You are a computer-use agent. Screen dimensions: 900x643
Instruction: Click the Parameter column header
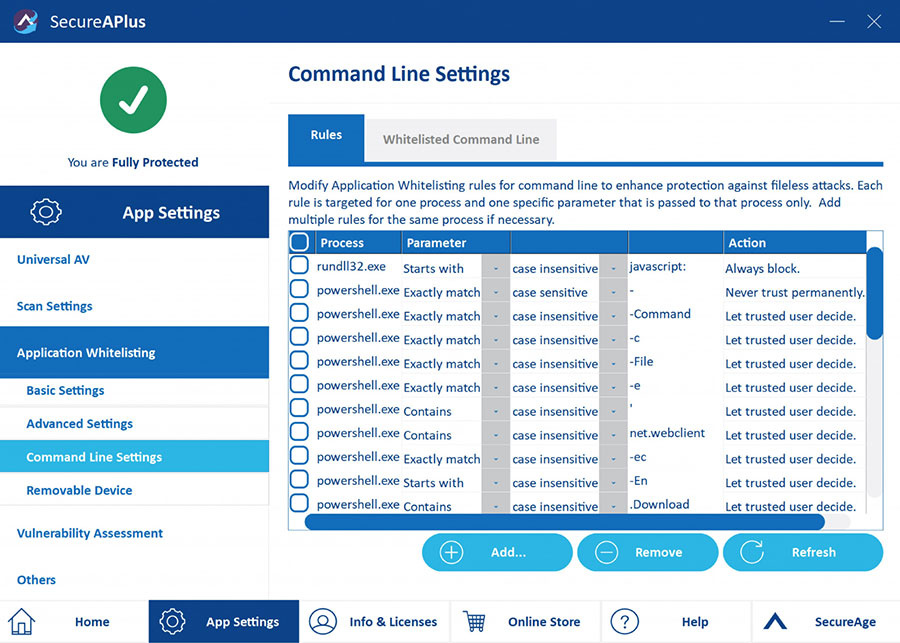pos(456,242)
